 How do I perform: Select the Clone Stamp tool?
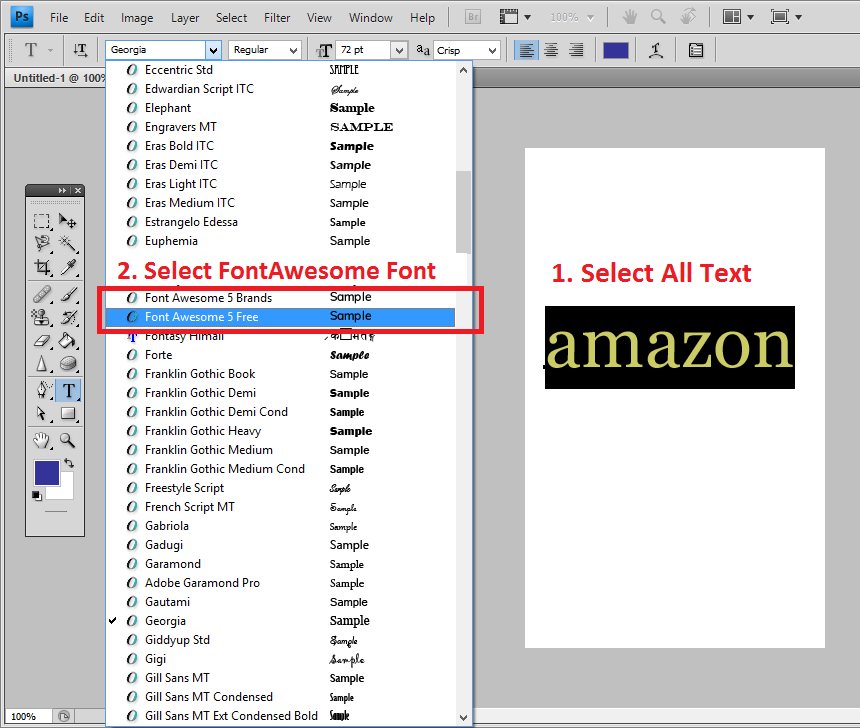(x=42, y=317)
